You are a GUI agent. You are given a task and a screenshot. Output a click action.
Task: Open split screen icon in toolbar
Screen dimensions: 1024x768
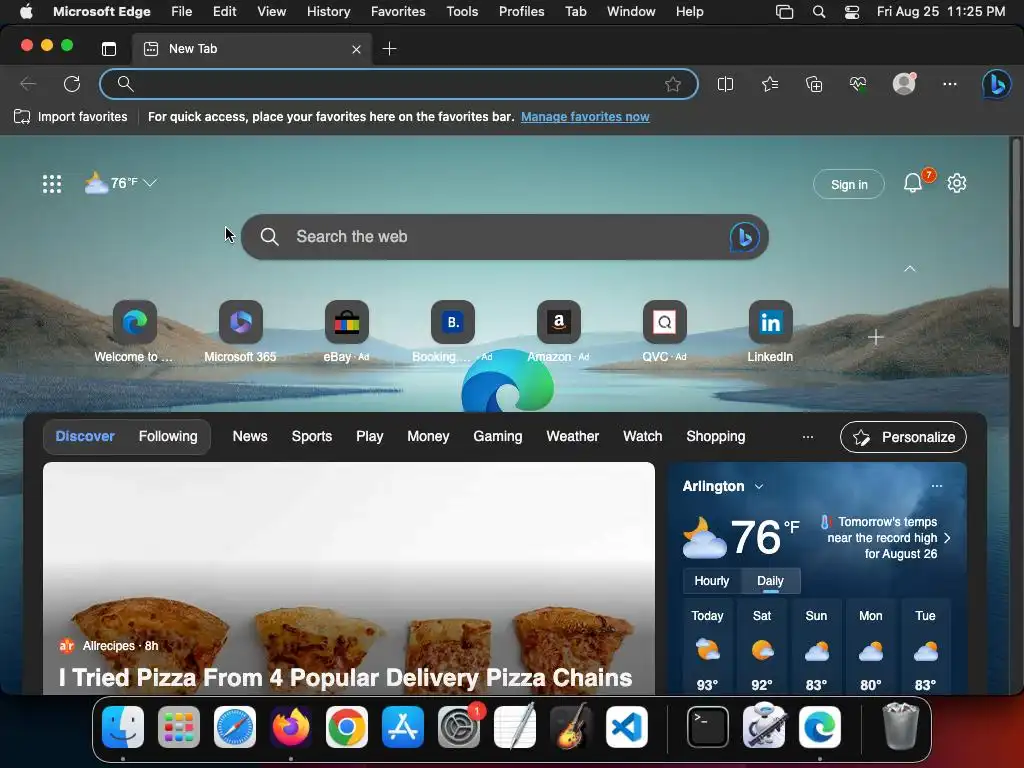tap(726, 84)
